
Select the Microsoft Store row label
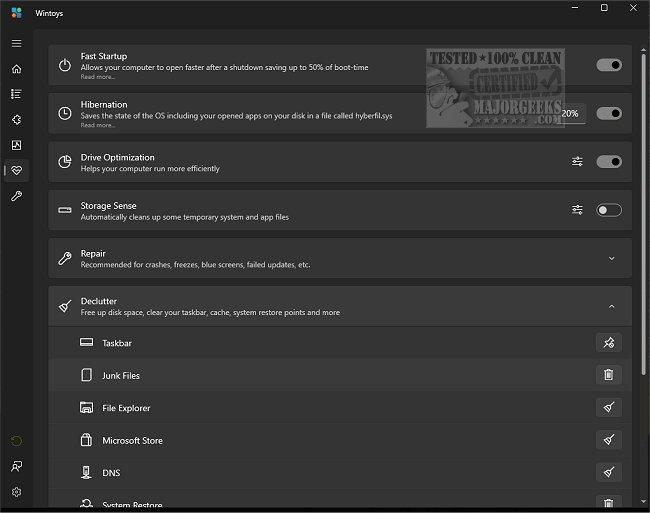pos(132,440)
